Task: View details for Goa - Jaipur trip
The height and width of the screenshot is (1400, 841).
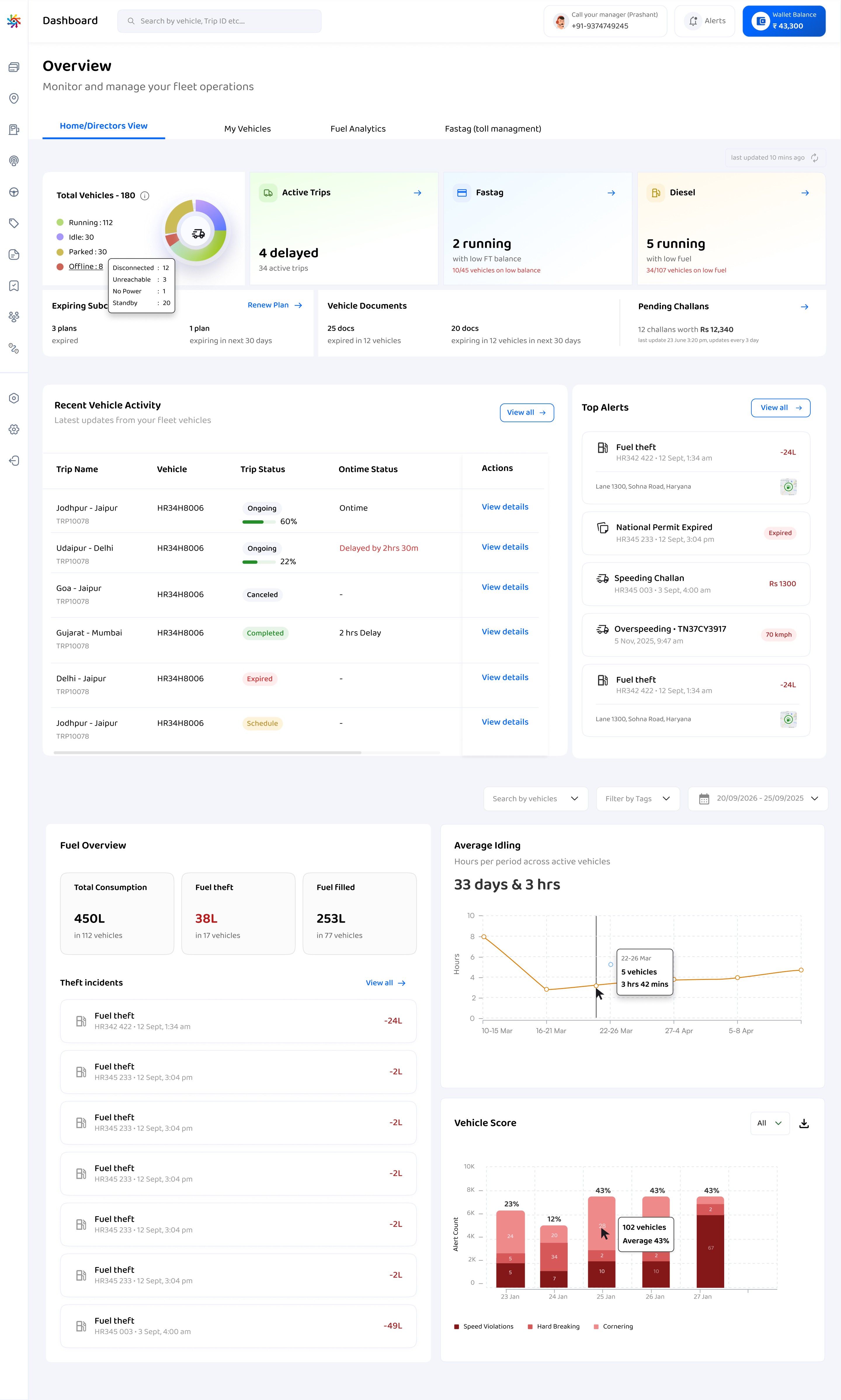Action: point(505,587)
